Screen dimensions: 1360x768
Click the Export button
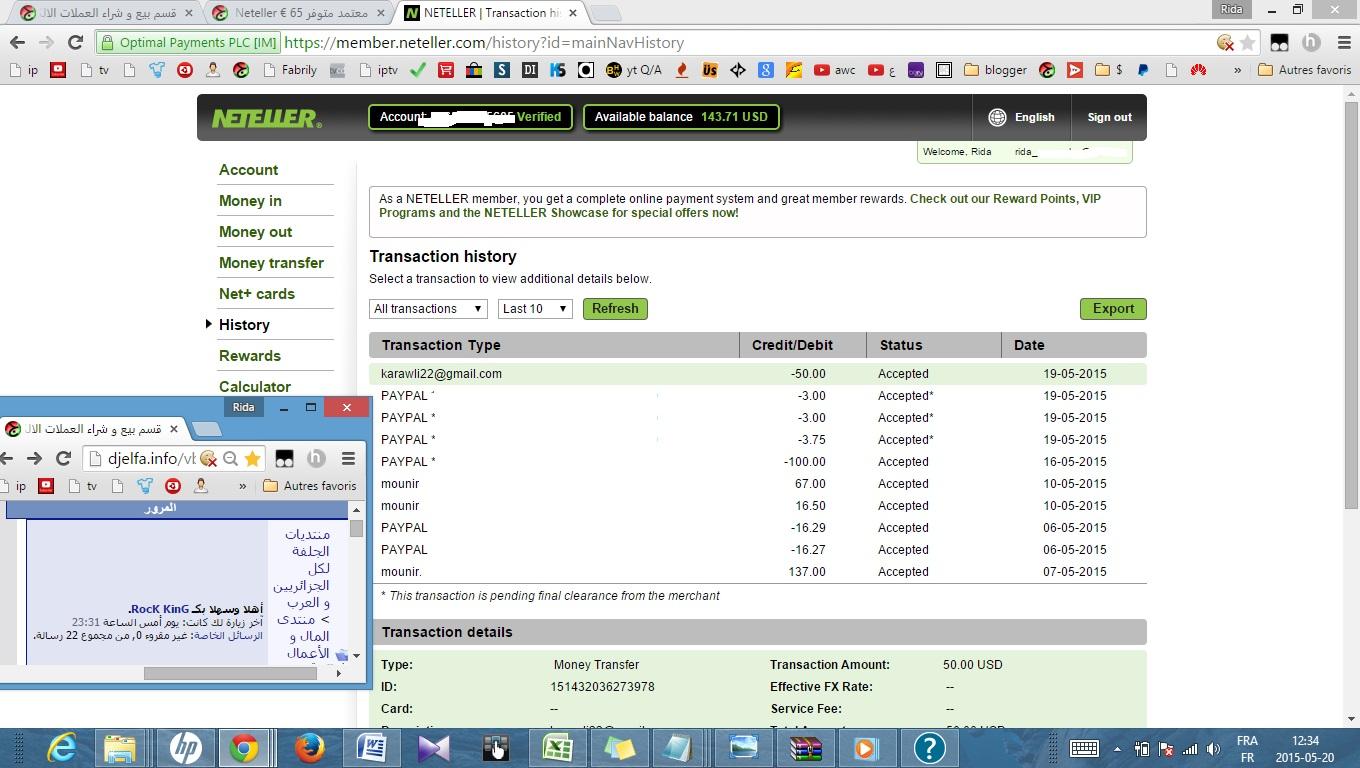pyautogui.click(x=1113, y=309)
